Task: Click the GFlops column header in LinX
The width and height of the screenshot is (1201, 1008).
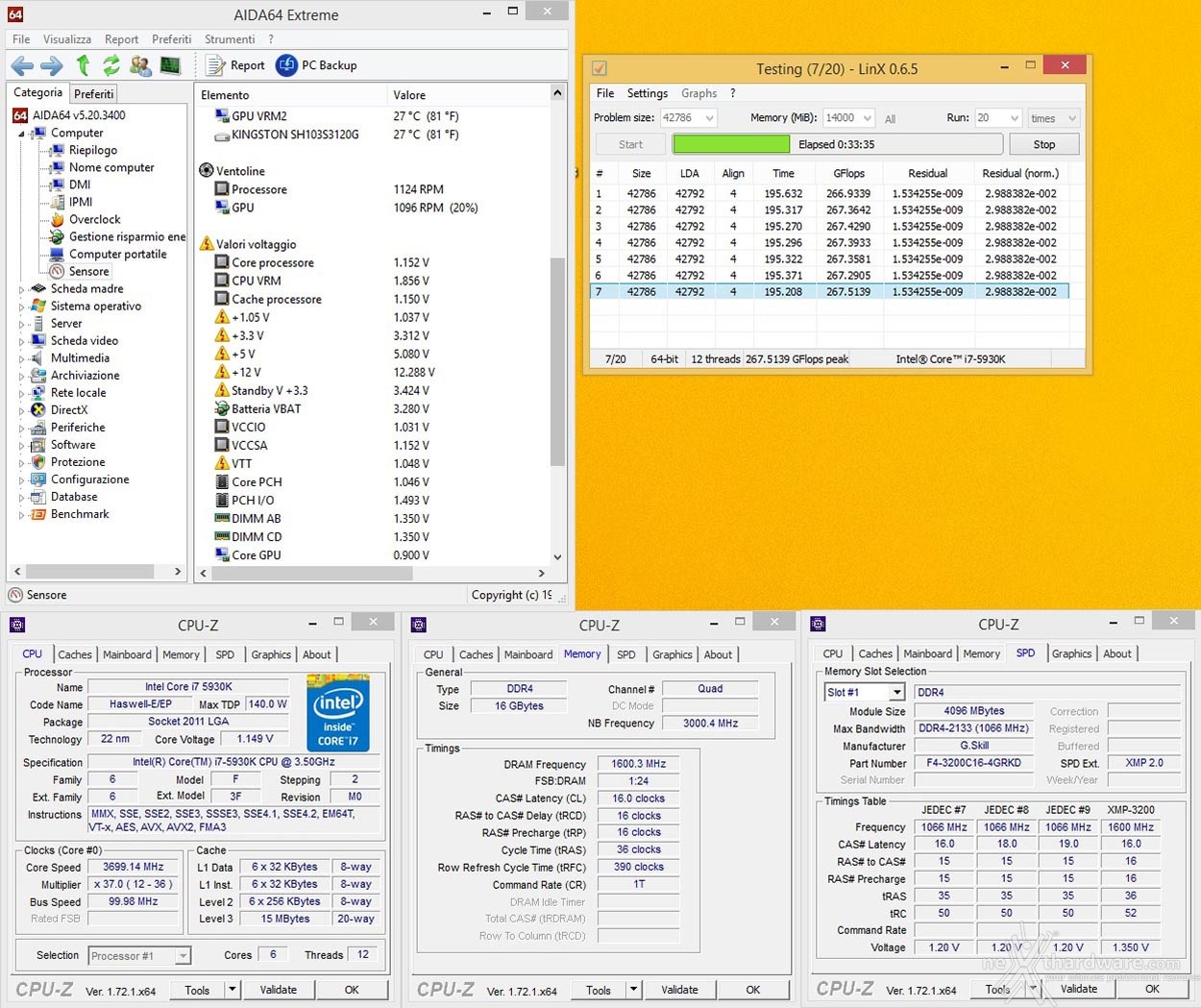Action: (848, 173)
